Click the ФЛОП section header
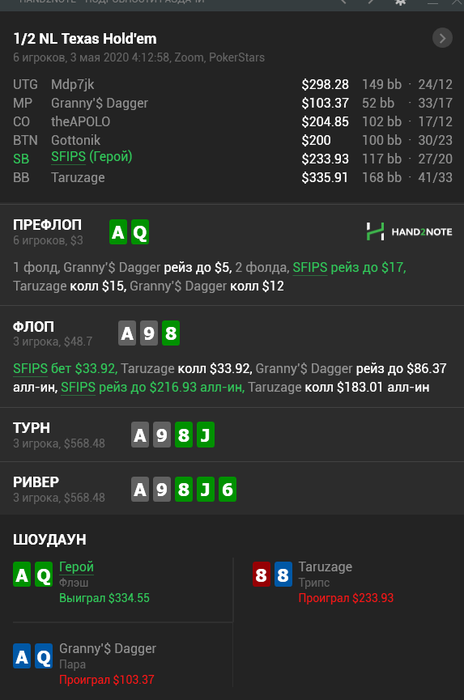Screen dimensions: 464x700 (33, 327)
